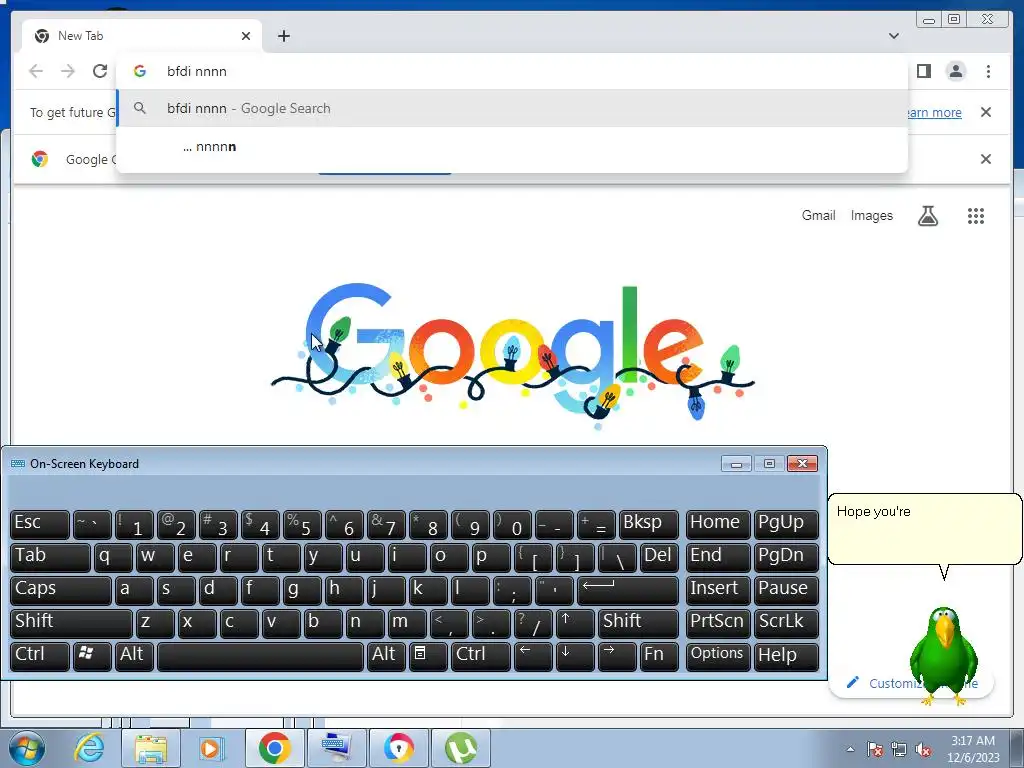1024x768 pixels.
Task: Click the Tab key on On-Screen Keyboard
Action: coord(50,557)
